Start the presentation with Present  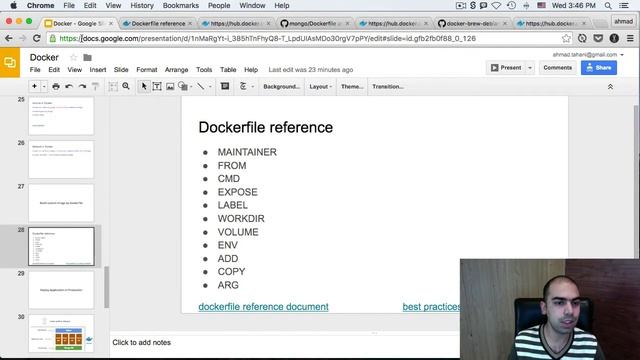click(506, 68)
